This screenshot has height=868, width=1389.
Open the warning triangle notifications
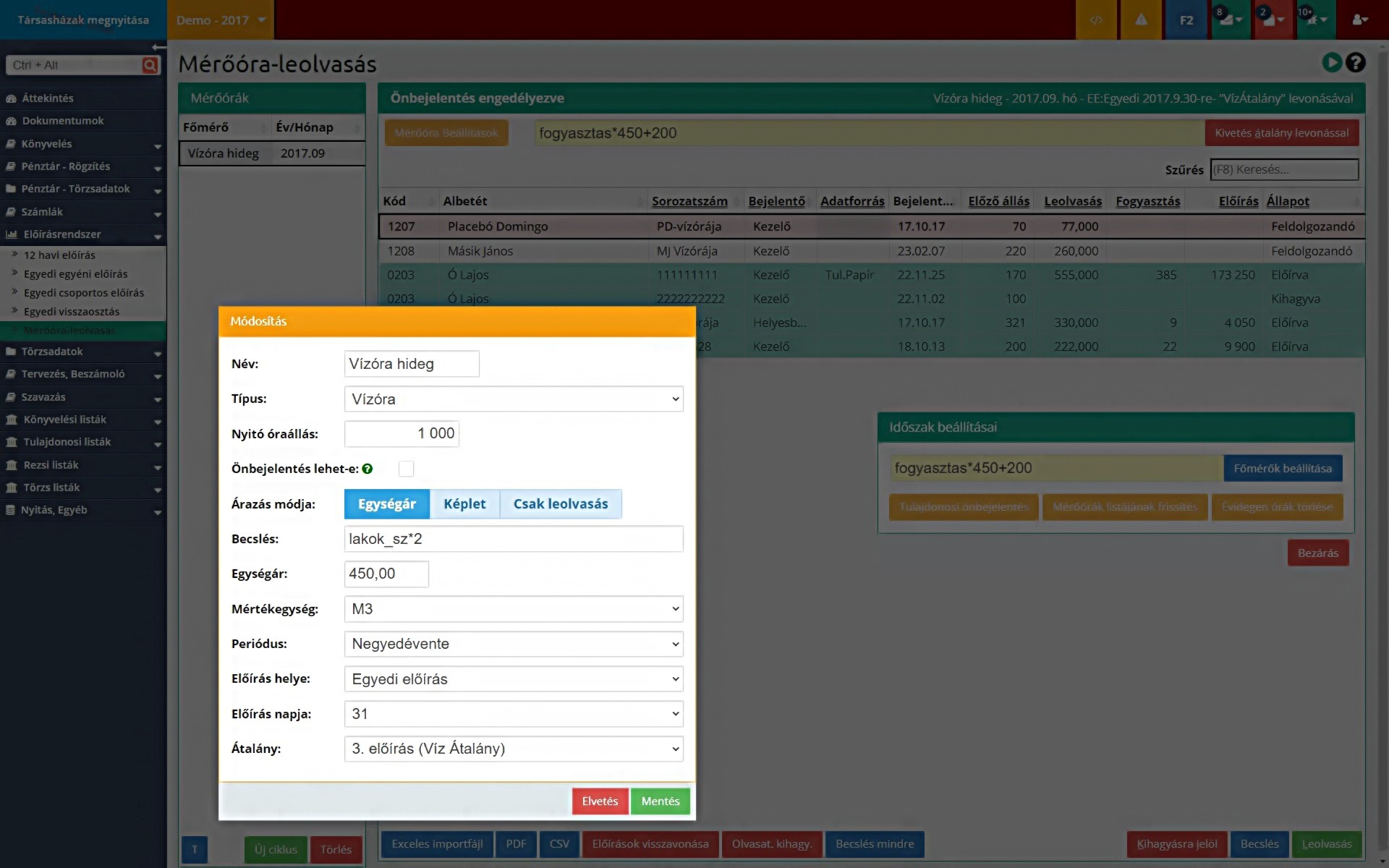[x=1141, y=20]
